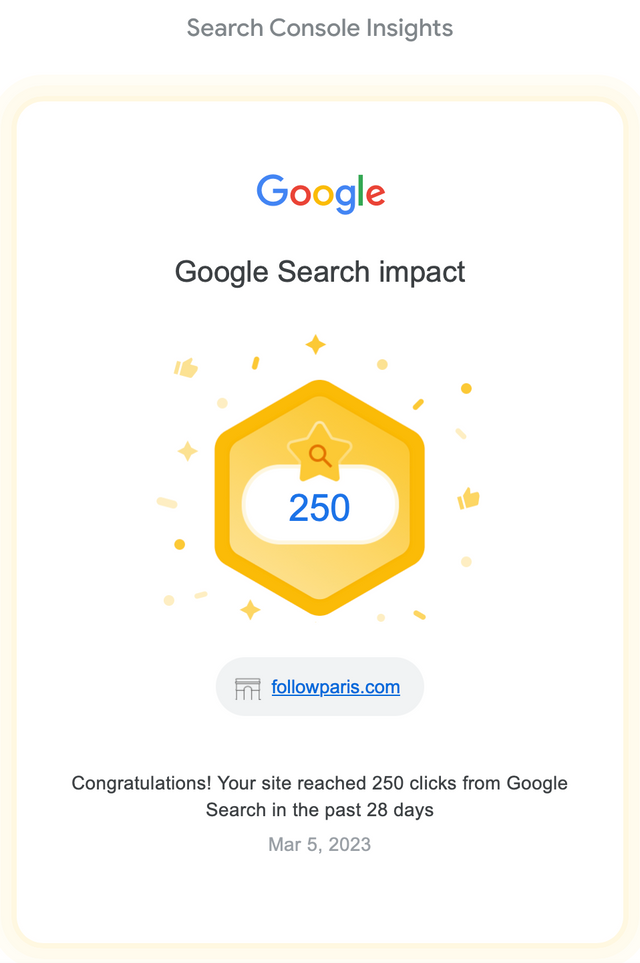
Task: Select the Google Search impact heading
Action: [x=319, y=272]
